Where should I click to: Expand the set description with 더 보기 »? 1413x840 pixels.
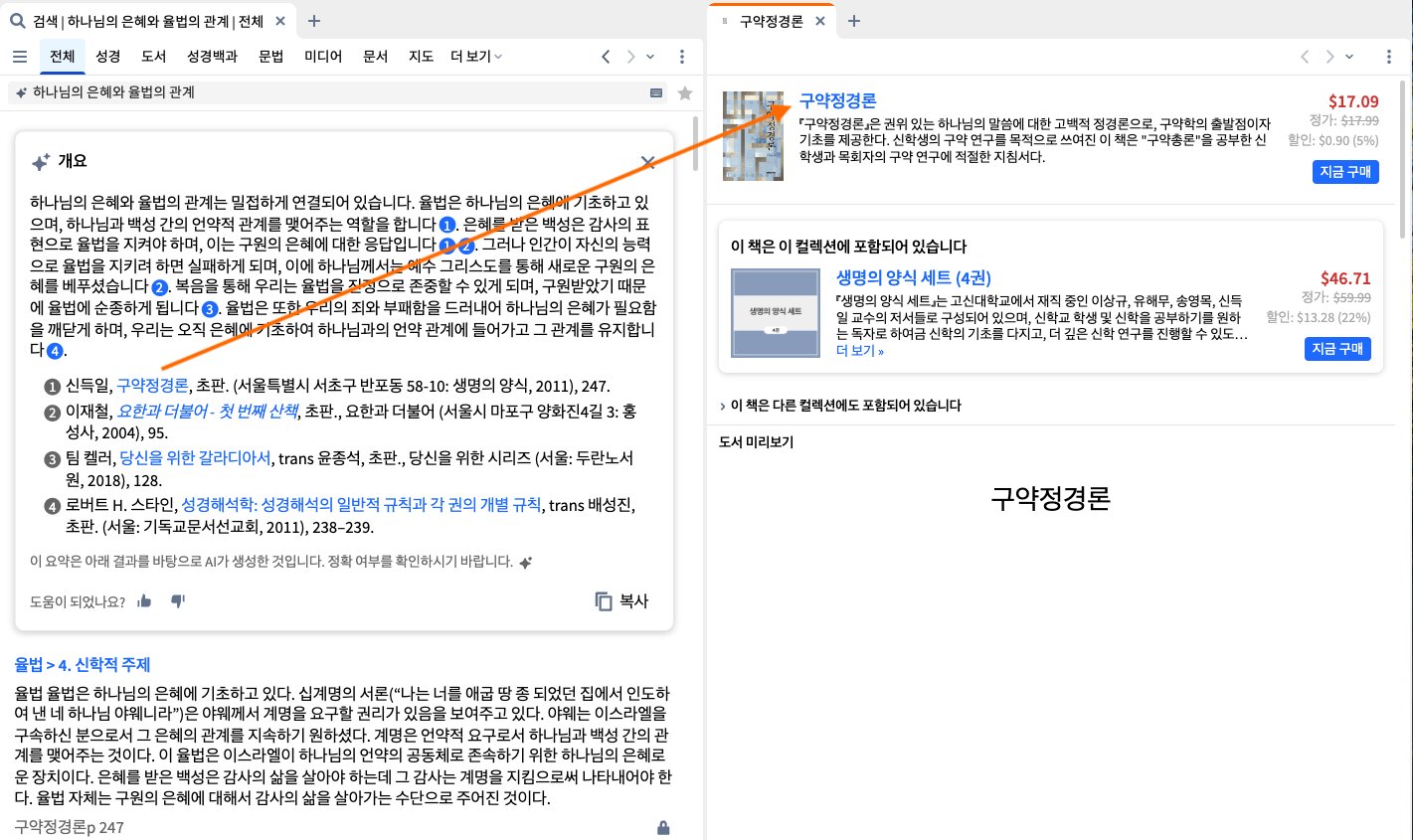[x=860, y=351]
